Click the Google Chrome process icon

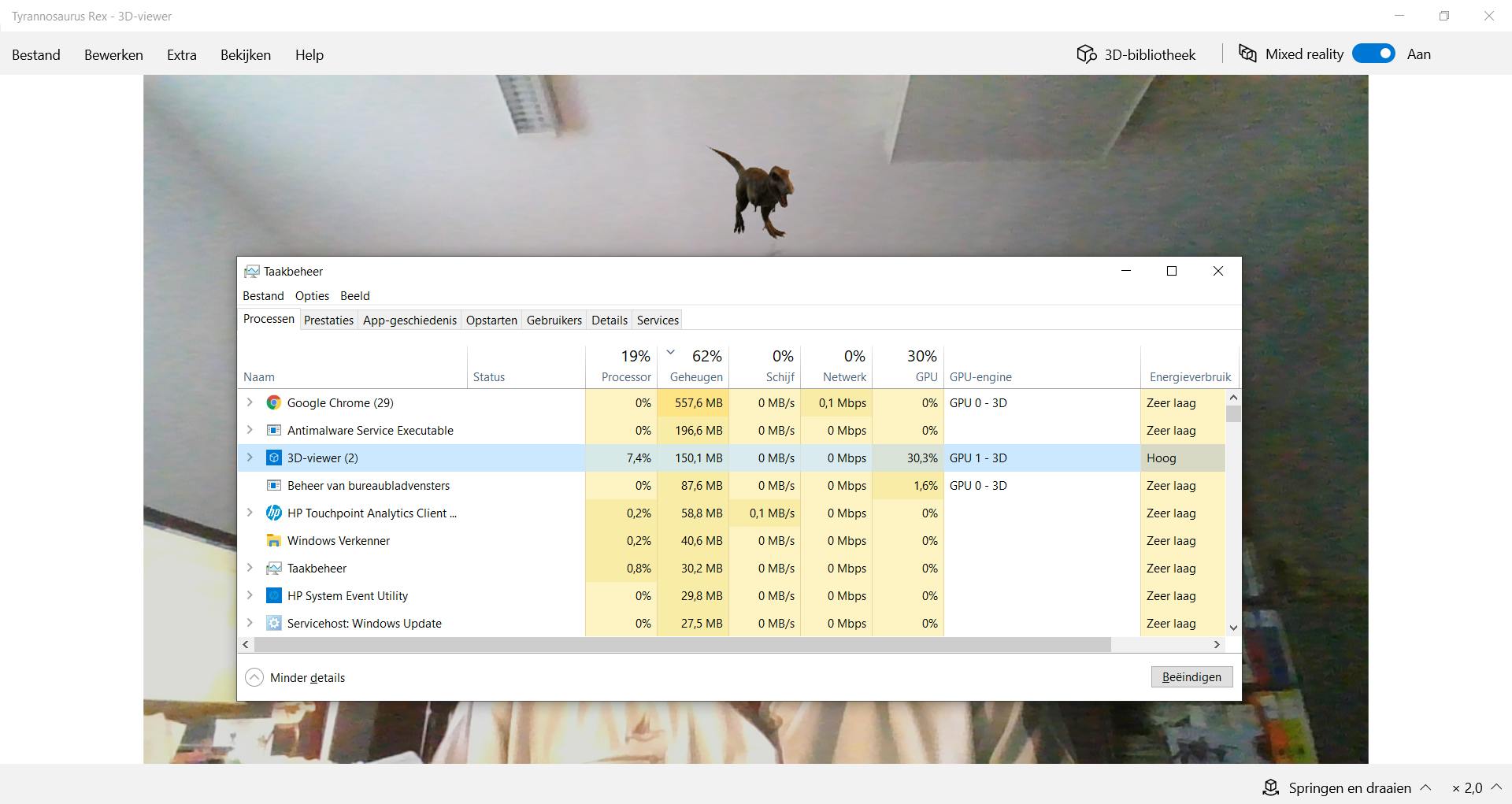(273, 402)
